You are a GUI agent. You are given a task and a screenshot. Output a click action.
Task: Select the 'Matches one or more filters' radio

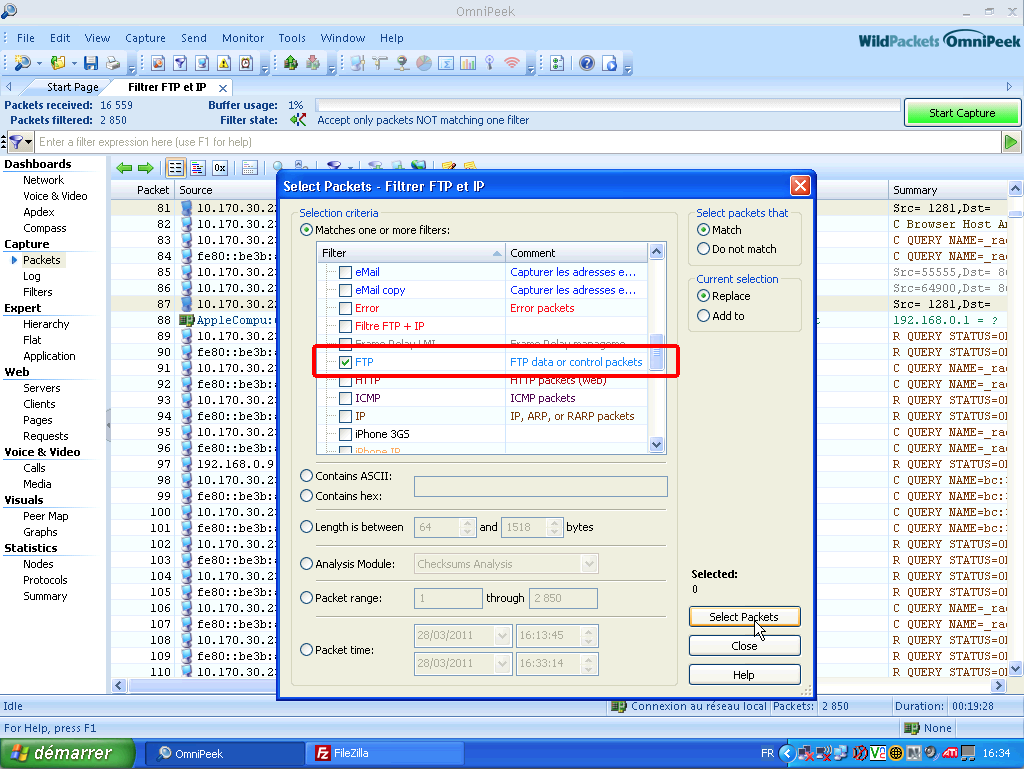306,230
